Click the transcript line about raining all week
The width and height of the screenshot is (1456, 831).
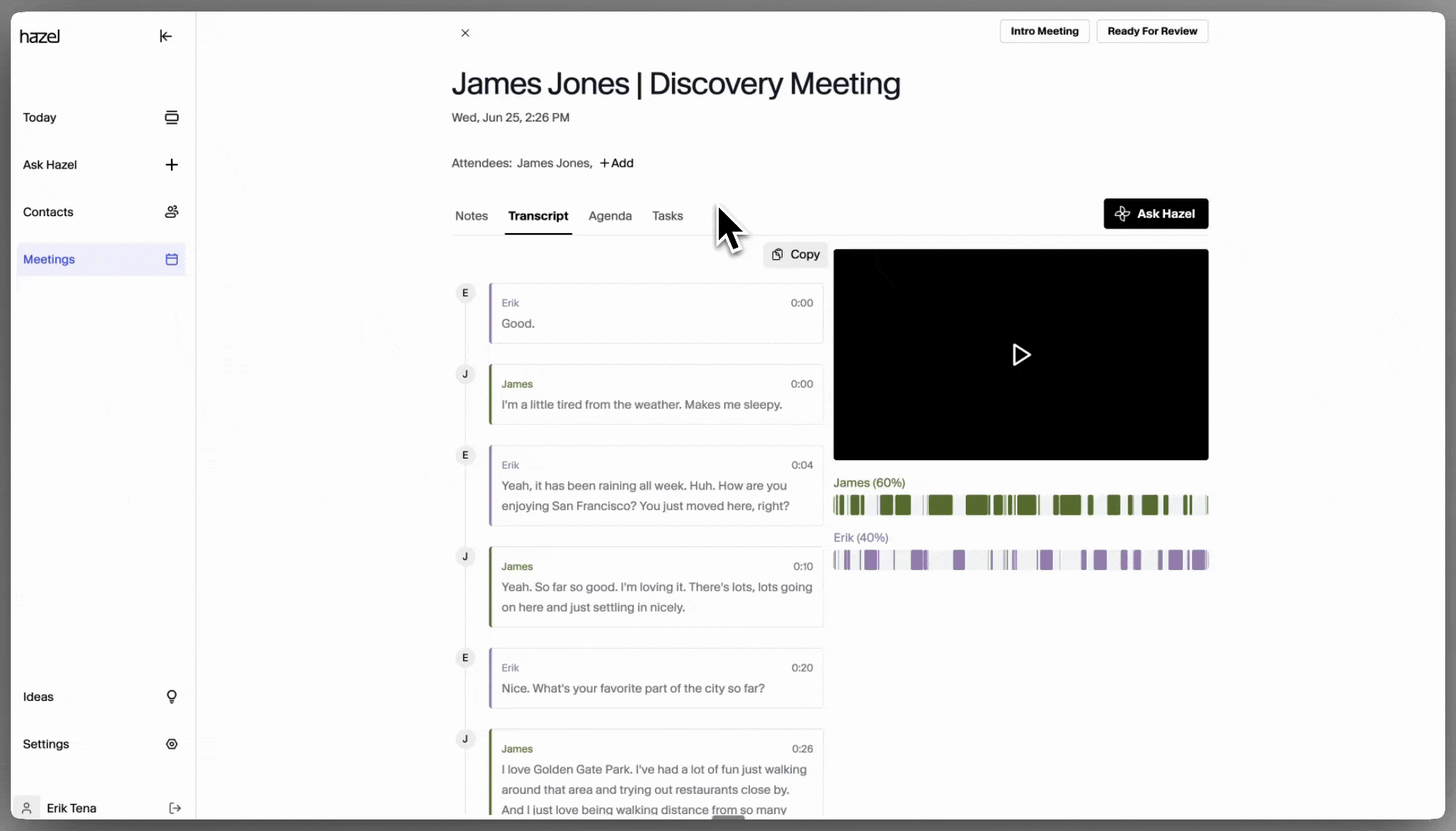pyautogui.click(x=656, y=486)
